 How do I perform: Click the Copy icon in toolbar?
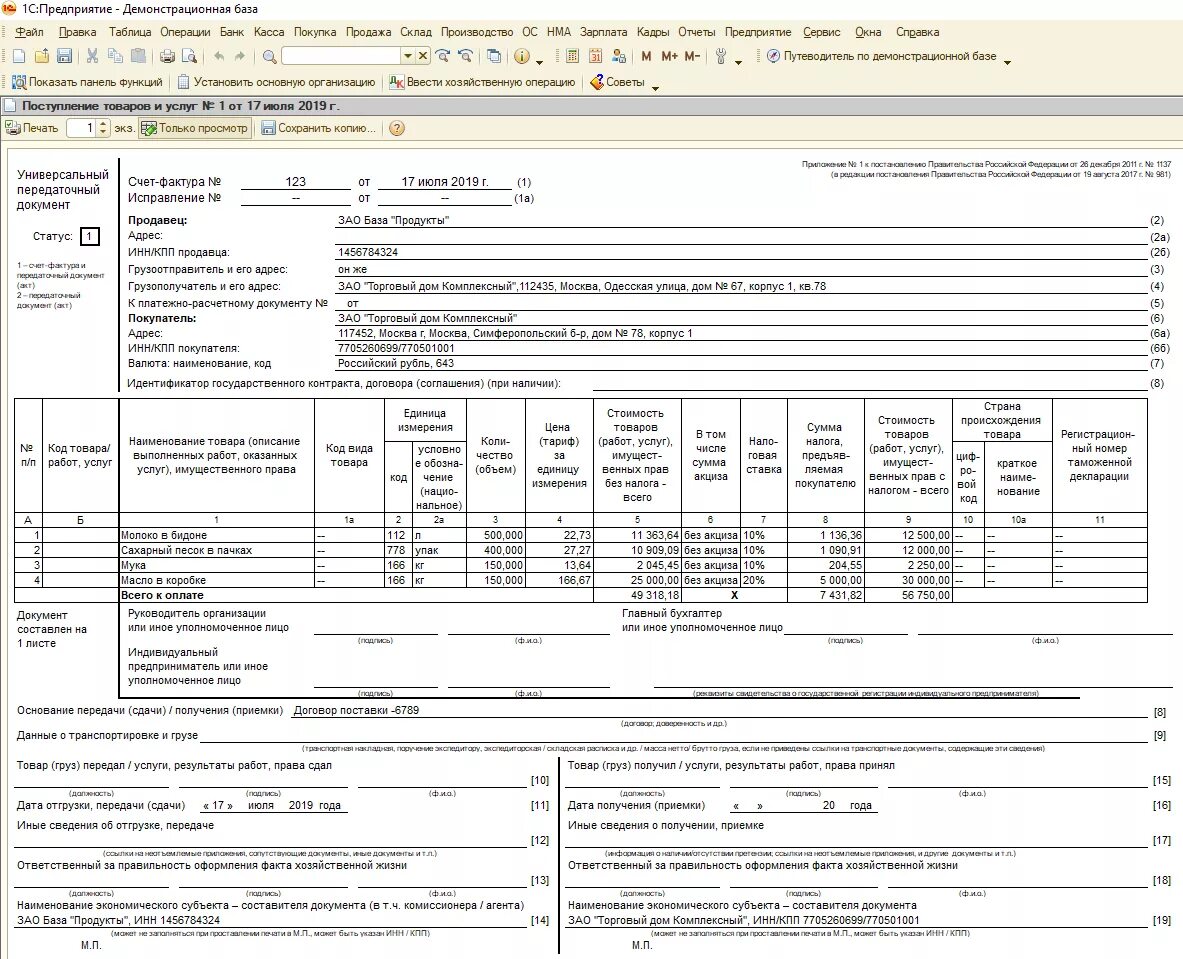[x=115, y=56]
